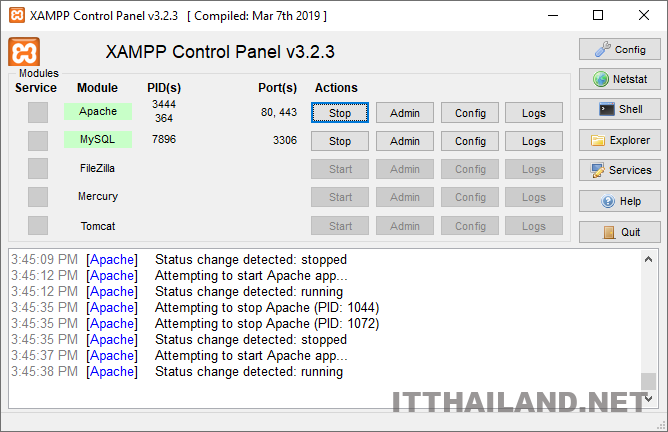
Task: Stop the Apache module
Action: click(x=340, y=113)
